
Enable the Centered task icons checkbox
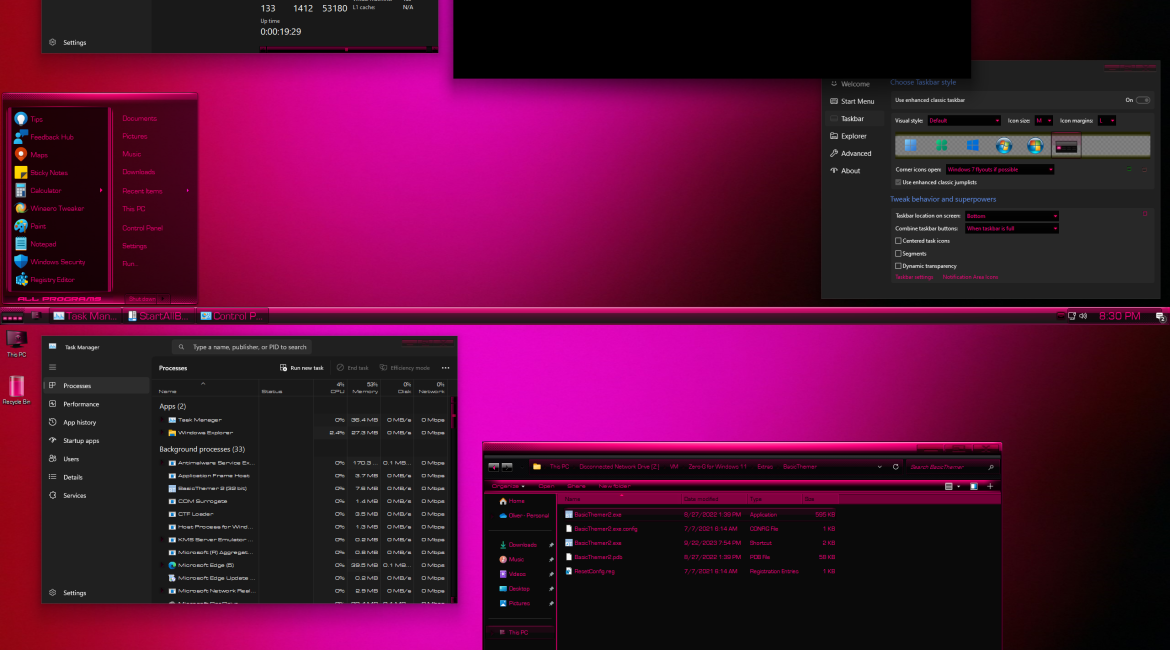(x=898, y=241)
